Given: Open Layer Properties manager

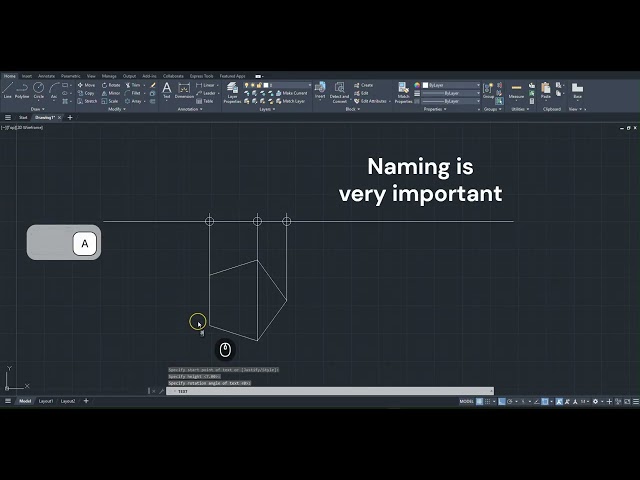Looking at the screenshot, I should (x=232, y=93).
